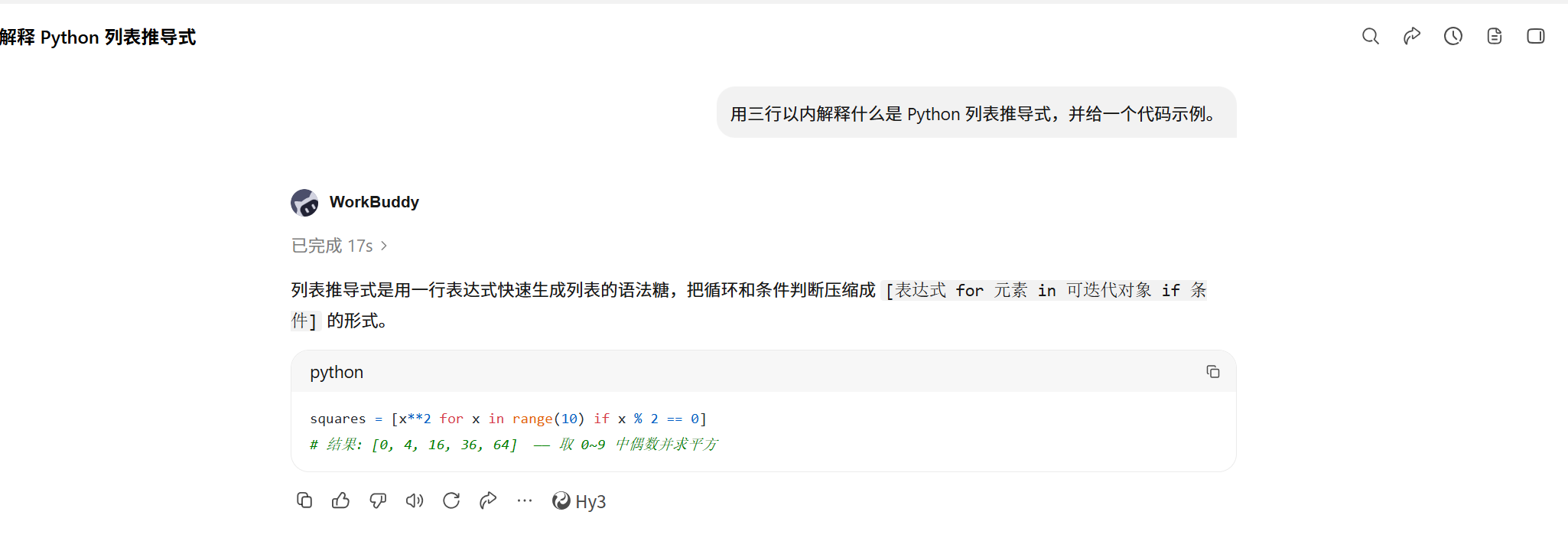
Task: Click the conversation title 解释 Python 列表推导式
Action: click(x=98, y=37)
